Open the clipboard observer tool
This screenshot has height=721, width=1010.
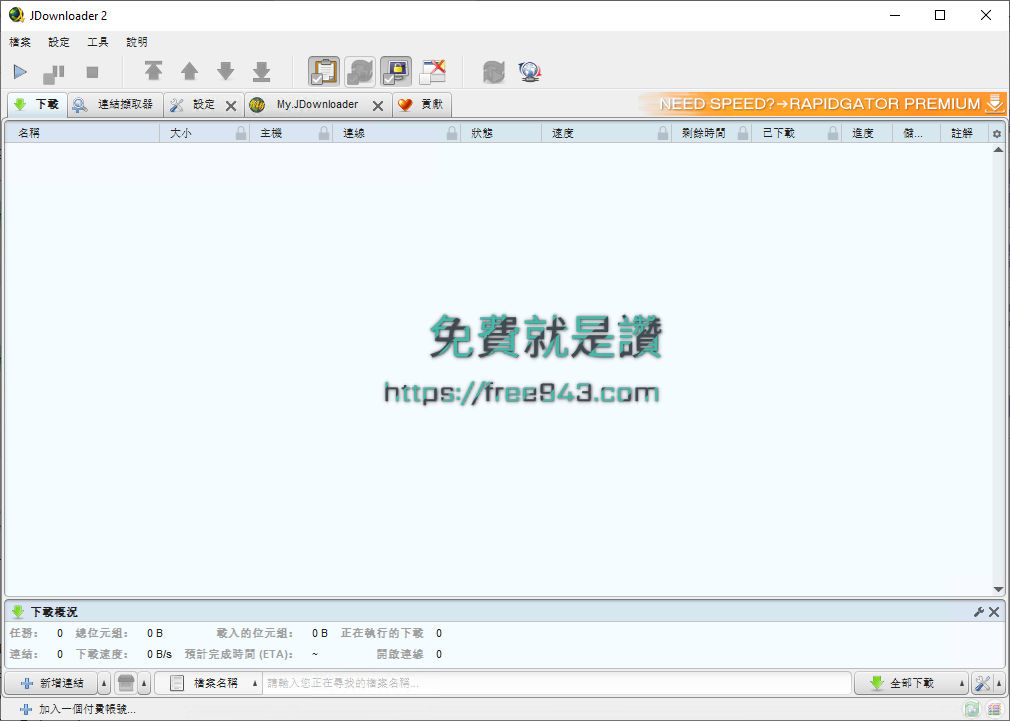coord(323,71)
